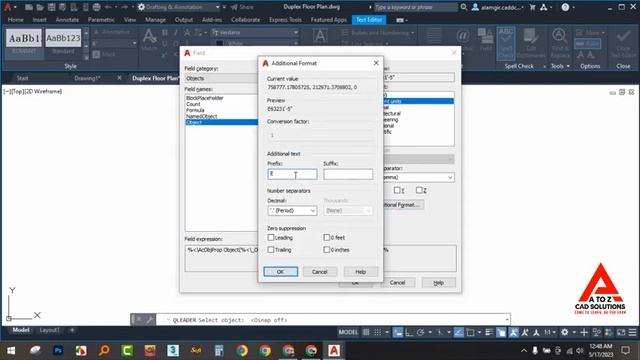
Task: Open the Decimal separator dropdown
Action: pos(292,211)
